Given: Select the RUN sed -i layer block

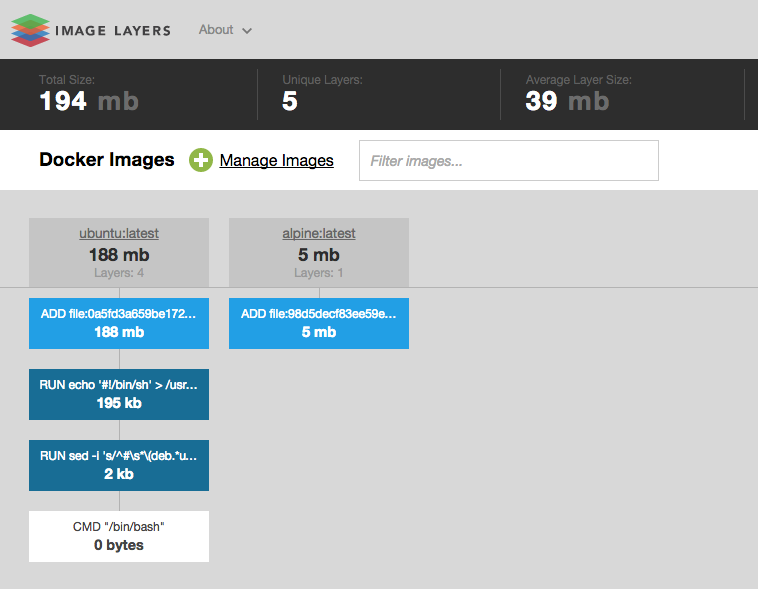Looking at the screenshot, I should tap(119, 465).
